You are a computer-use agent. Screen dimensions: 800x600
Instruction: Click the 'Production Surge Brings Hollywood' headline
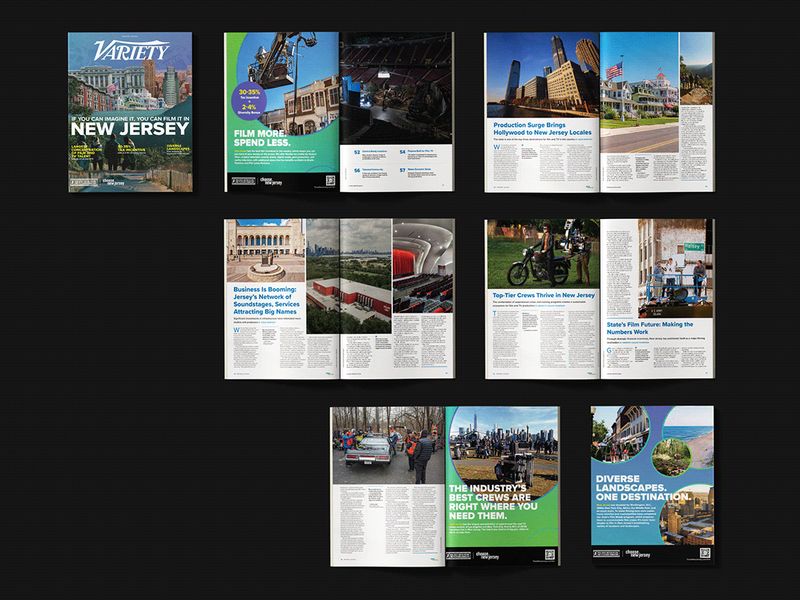pos(542,129)
